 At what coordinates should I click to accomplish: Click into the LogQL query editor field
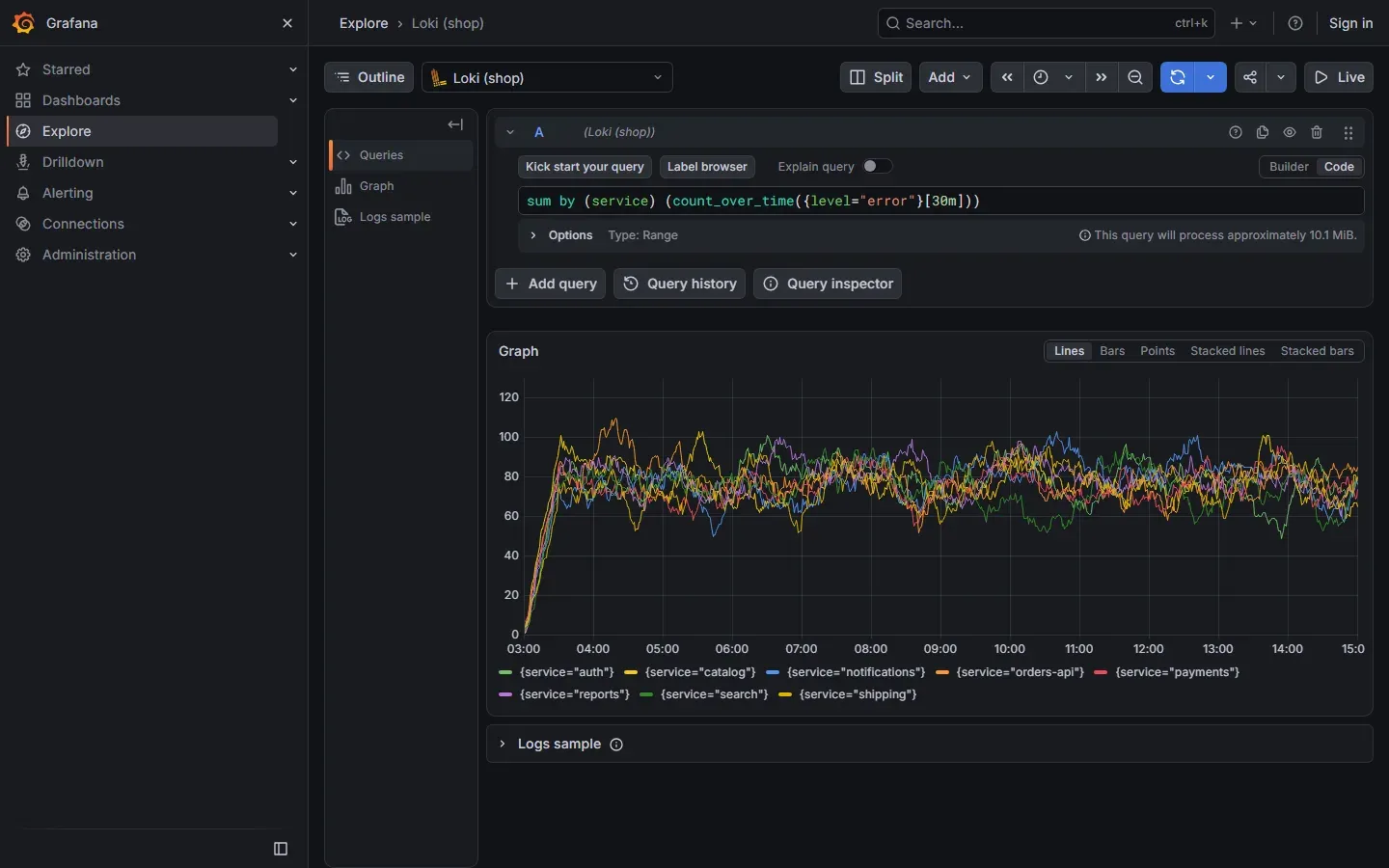(x=940, y=201)
